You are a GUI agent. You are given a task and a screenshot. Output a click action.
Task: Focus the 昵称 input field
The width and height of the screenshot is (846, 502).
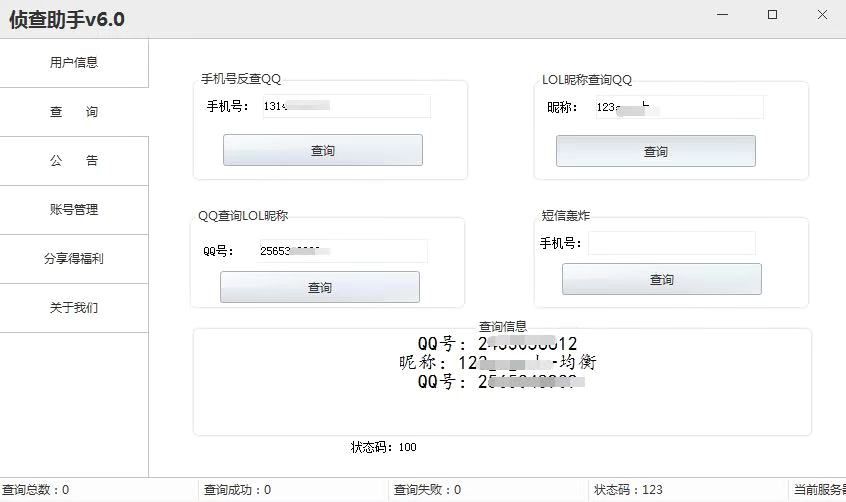pyautogui.click(x=679, y=107)
